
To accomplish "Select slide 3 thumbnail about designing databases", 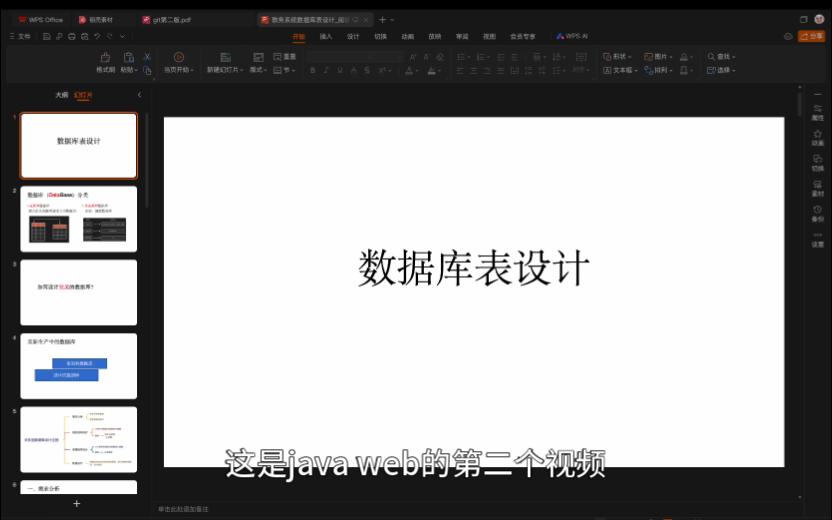I will tap(79, 292).
